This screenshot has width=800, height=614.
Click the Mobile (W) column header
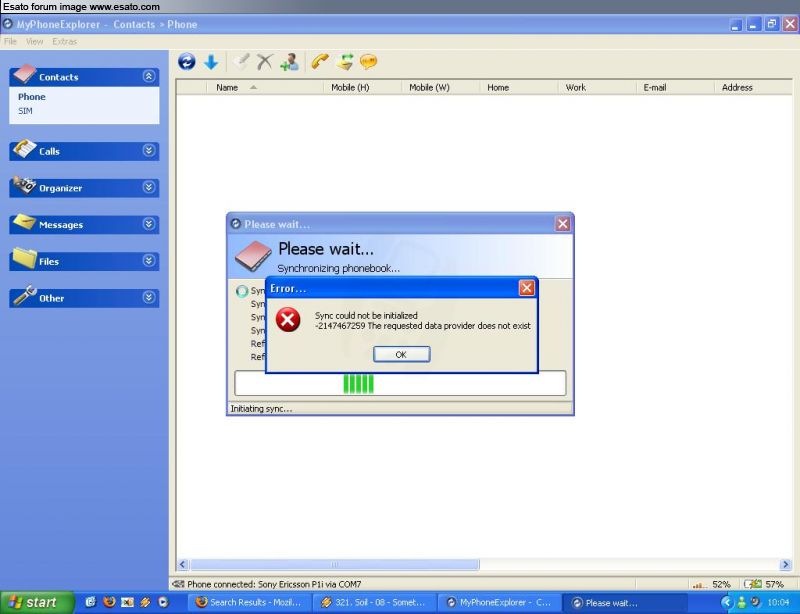441,87
